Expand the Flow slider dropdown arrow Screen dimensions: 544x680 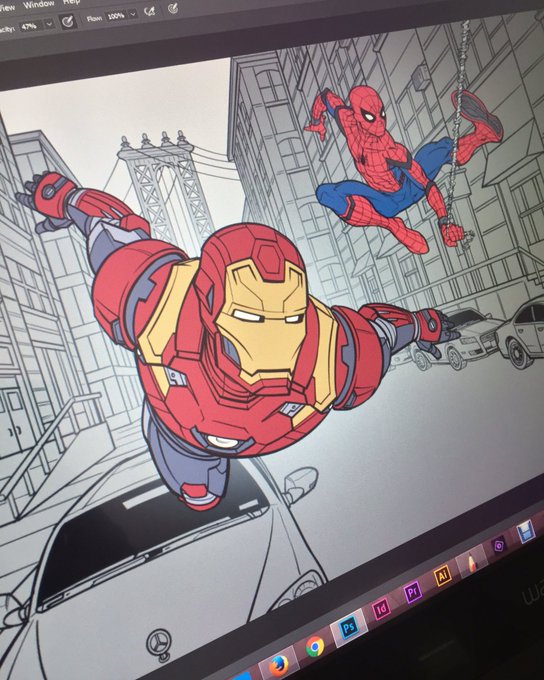[133, 14]
